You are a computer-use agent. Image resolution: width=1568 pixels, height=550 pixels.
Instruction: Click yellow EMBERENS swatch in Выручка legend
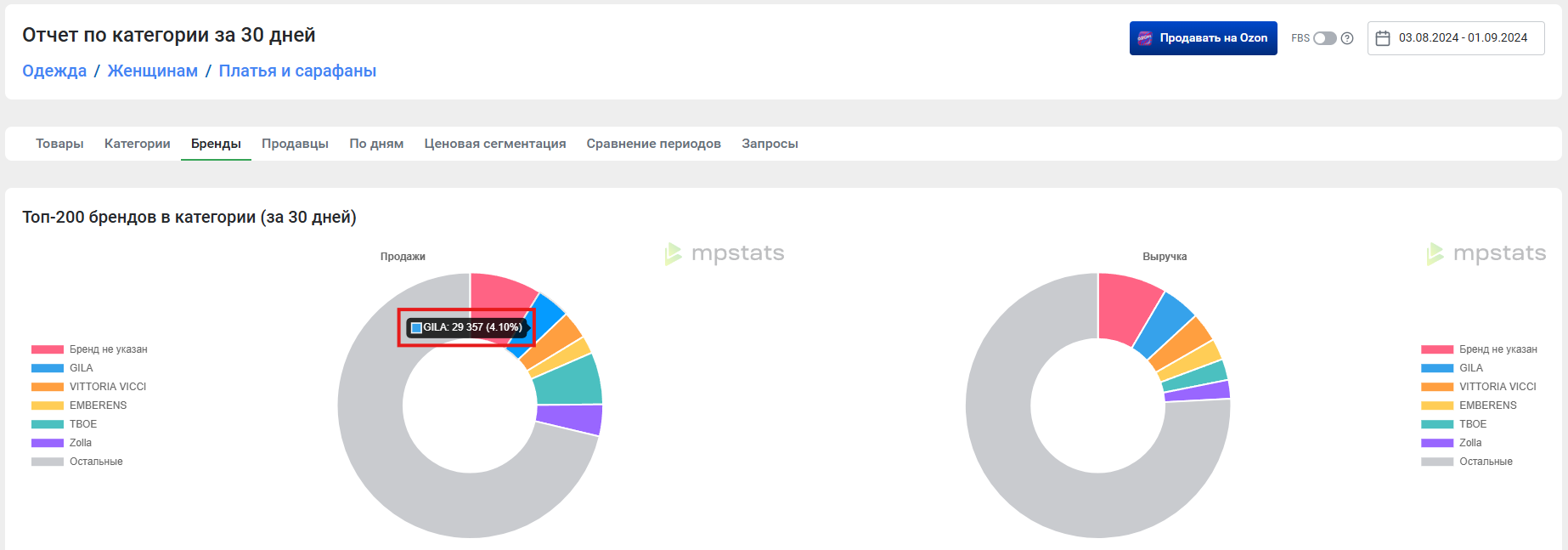[1437, 405]
